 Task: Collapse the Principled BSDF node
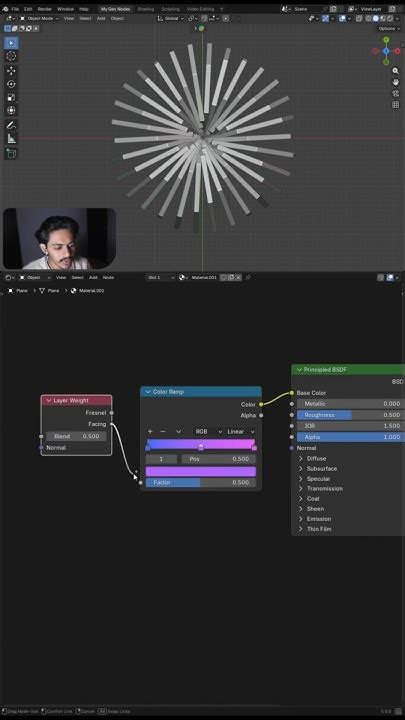[299, 370]
